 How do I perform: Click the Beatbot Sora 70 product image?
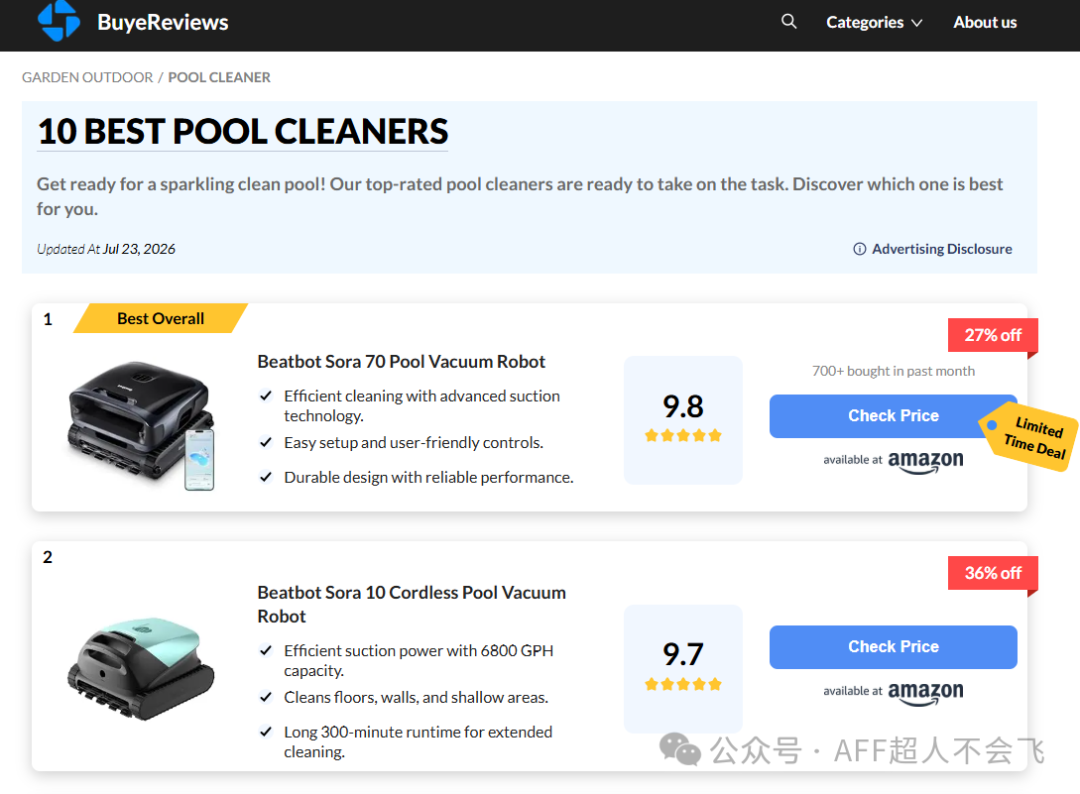coord(142,425)
